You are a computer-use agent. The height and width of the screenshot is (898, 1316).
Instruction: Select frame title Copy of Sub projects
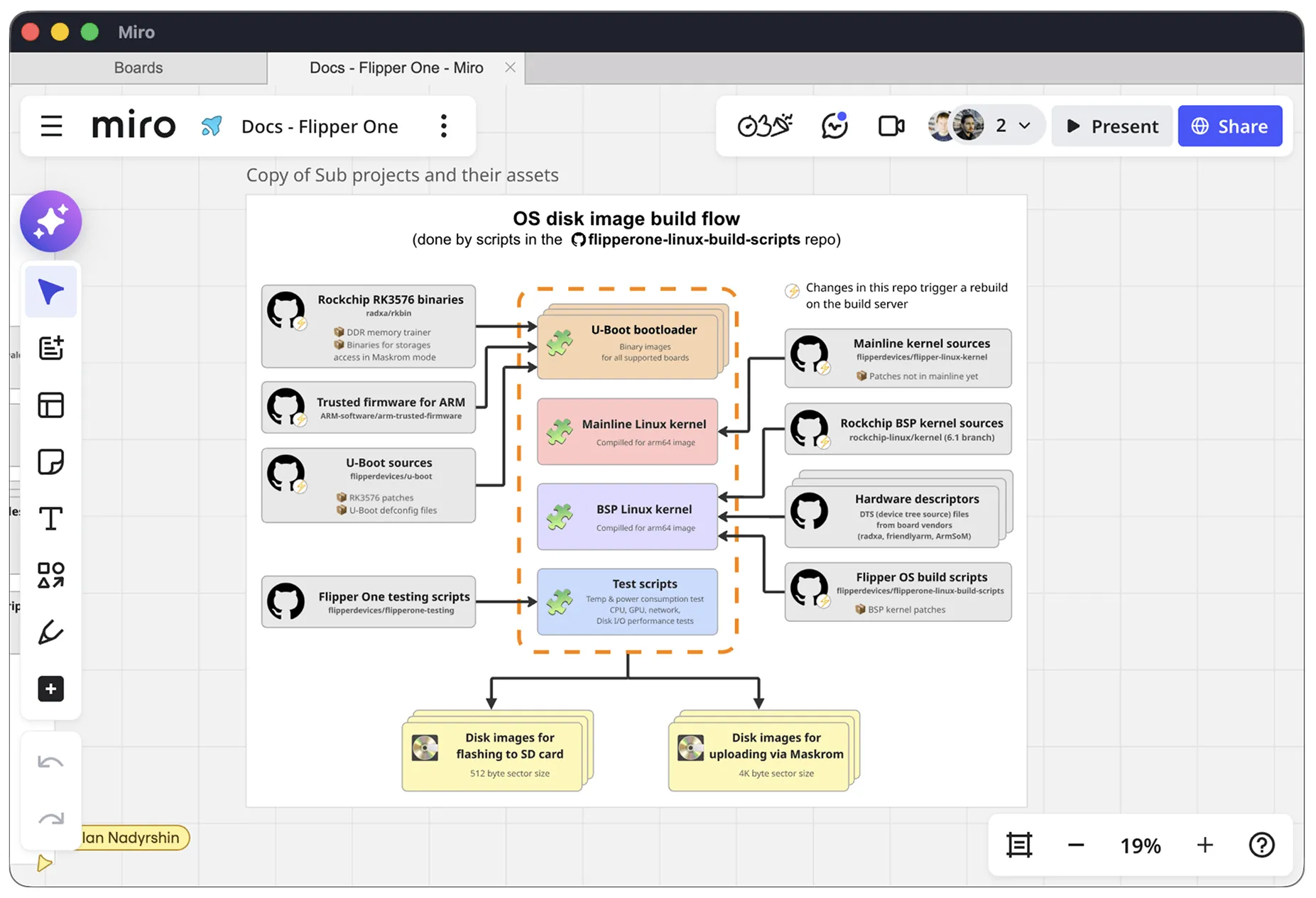coord(402,175)
